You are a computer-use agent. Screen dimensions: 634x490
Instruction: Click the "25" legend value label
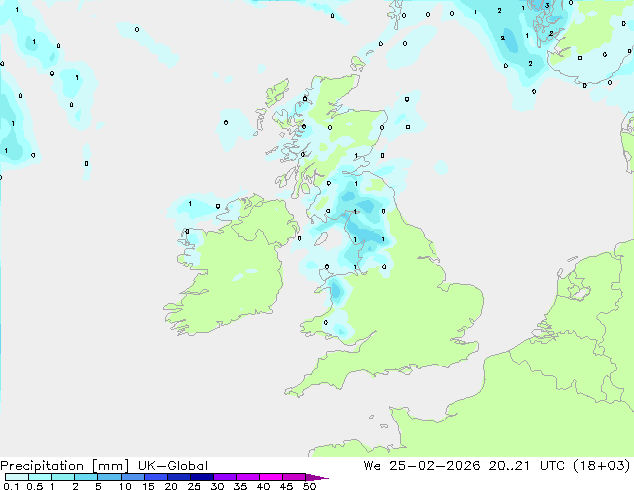194,486
